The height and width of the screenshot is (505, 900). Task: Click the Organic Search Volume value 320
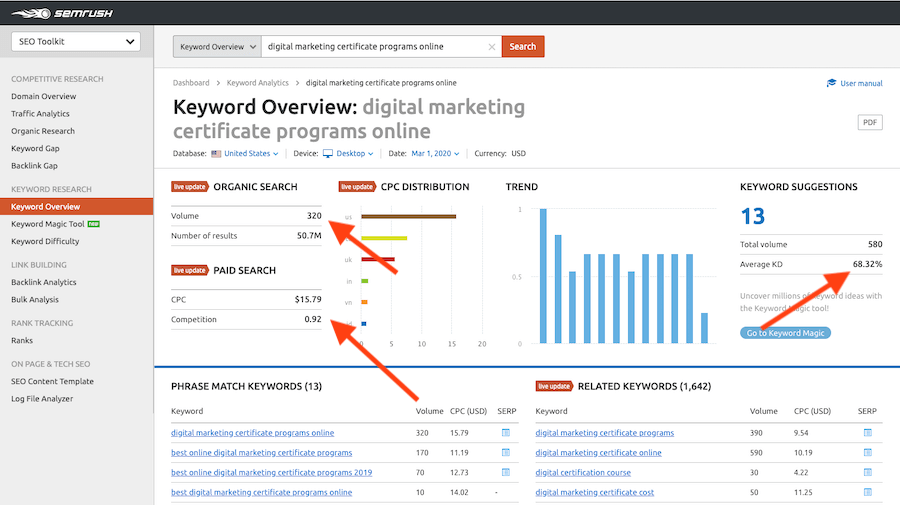[x=314, y=216]
